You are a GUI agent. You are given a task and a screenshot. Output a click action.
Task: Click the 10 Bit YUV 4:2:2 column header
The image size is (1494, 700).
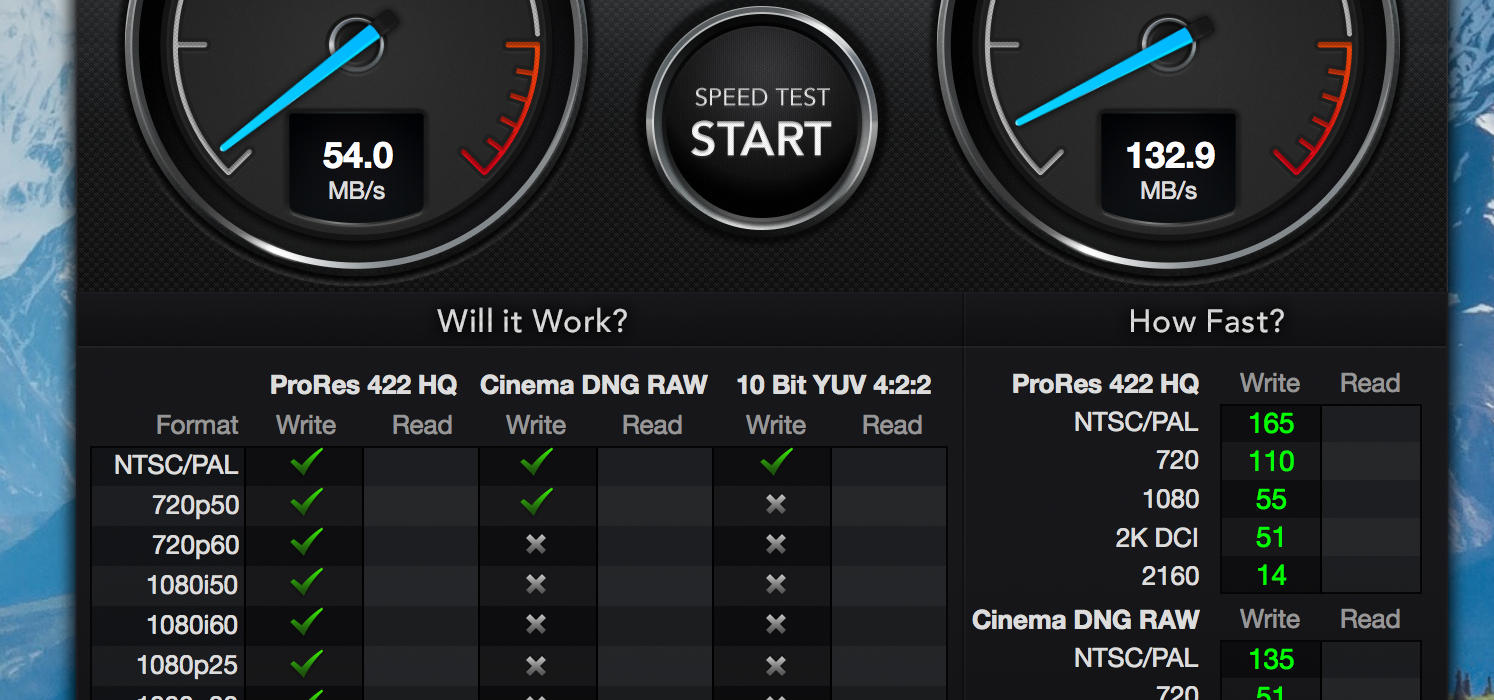click(834, 385)
